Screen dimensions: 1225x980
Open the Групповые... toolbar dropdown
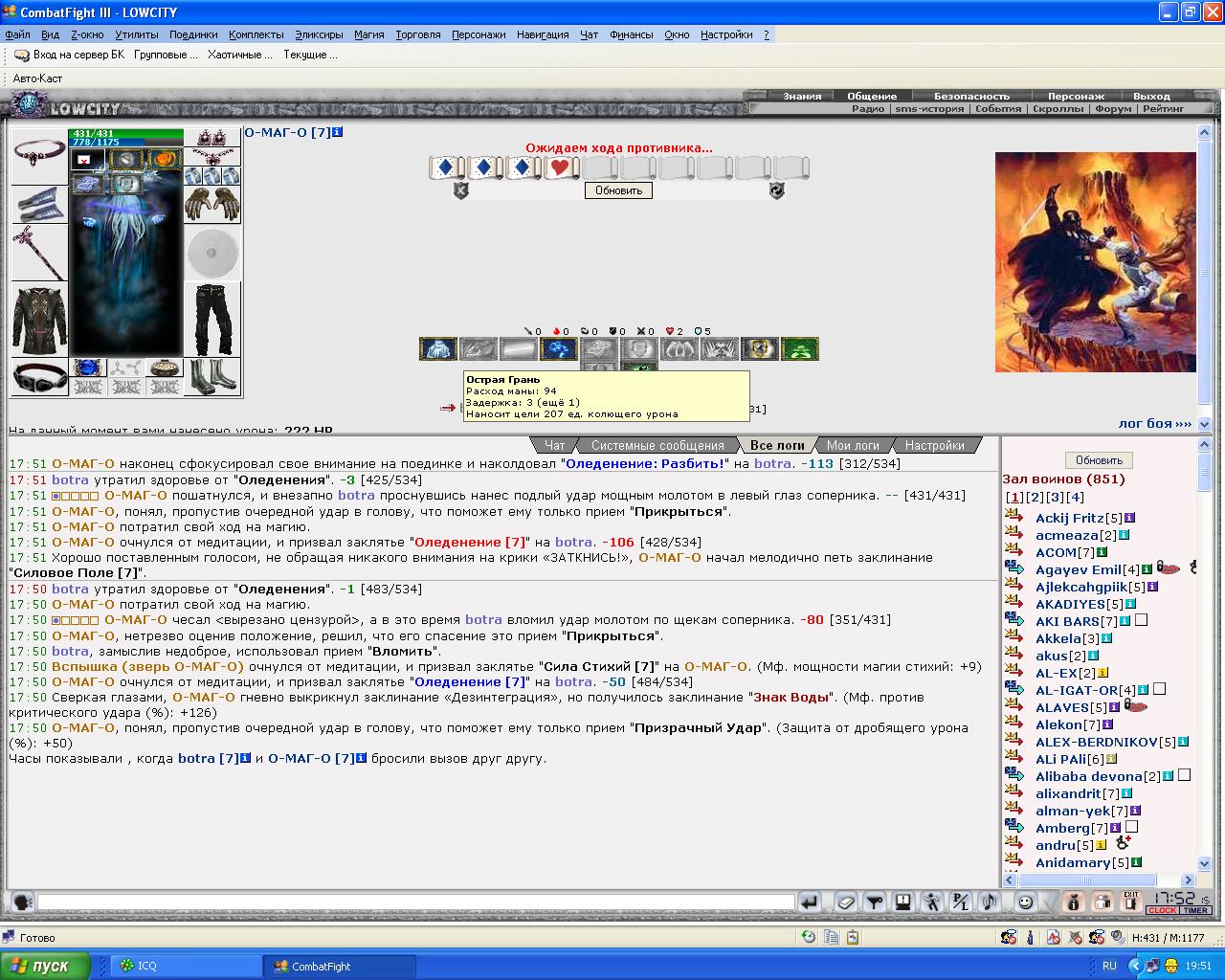(166, 55)
